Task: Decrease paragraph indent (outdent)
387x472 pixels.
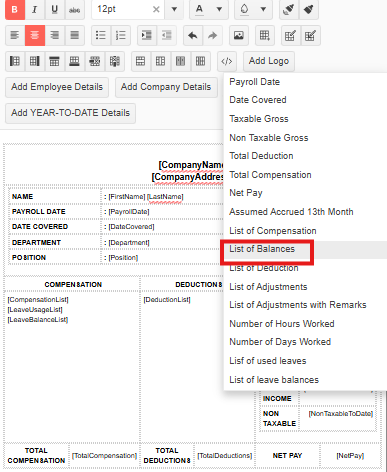Action: click(167, 35)
